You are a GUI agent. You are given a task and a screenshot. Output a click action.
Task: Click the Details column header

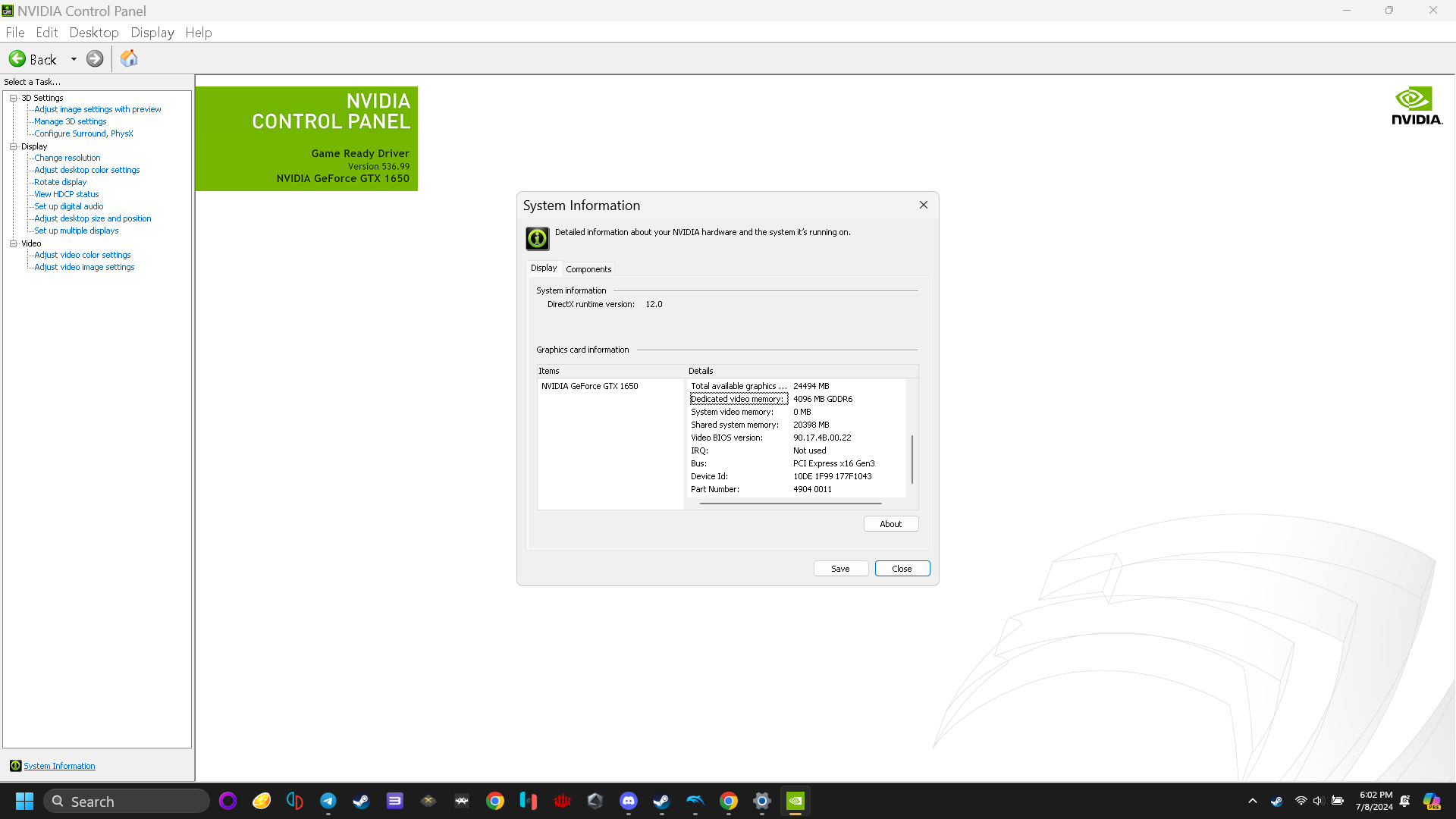(802, 371)
